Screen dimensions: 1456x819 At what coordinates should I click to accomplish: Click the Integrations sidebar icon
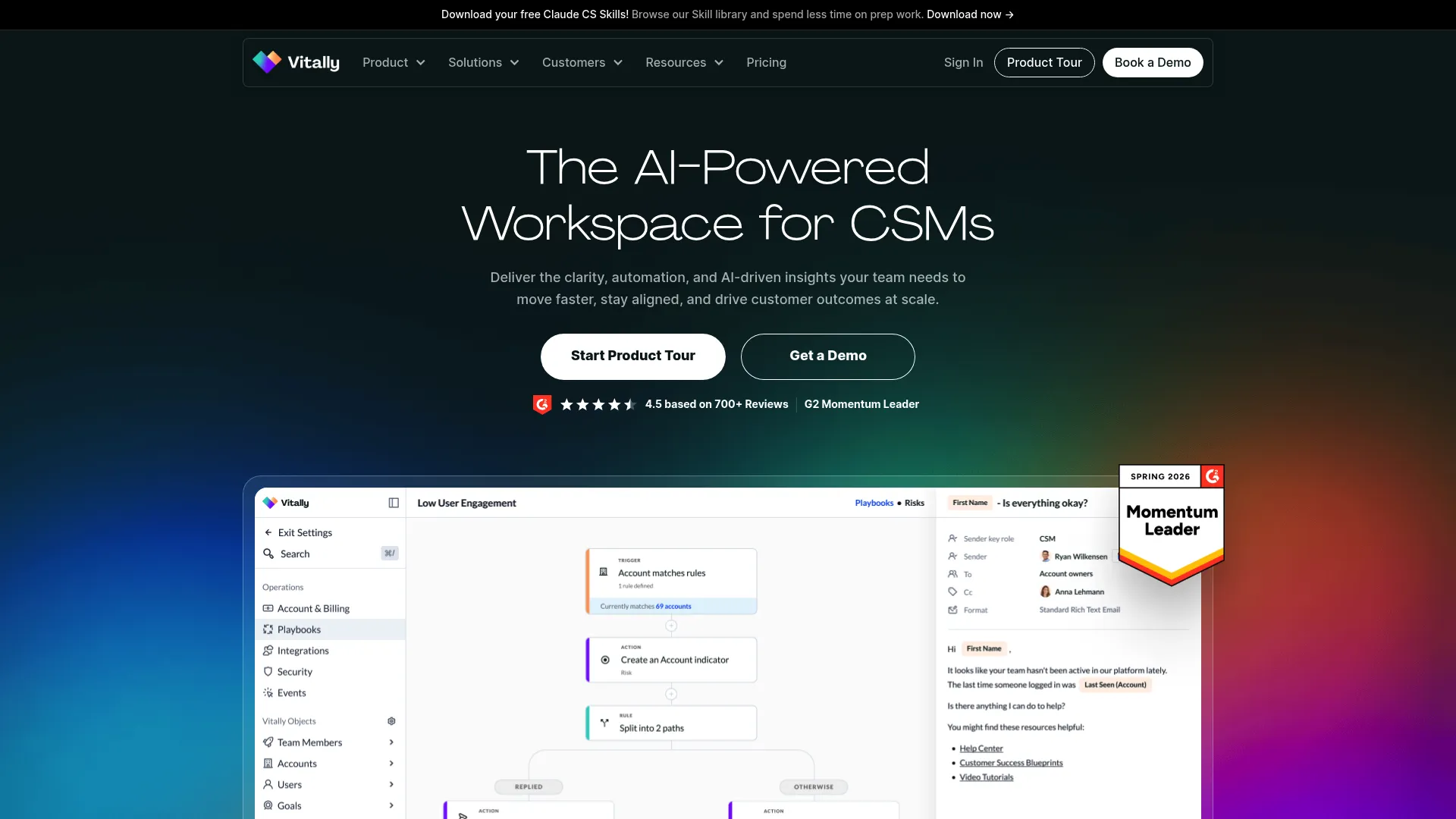(x=268, y=651)
